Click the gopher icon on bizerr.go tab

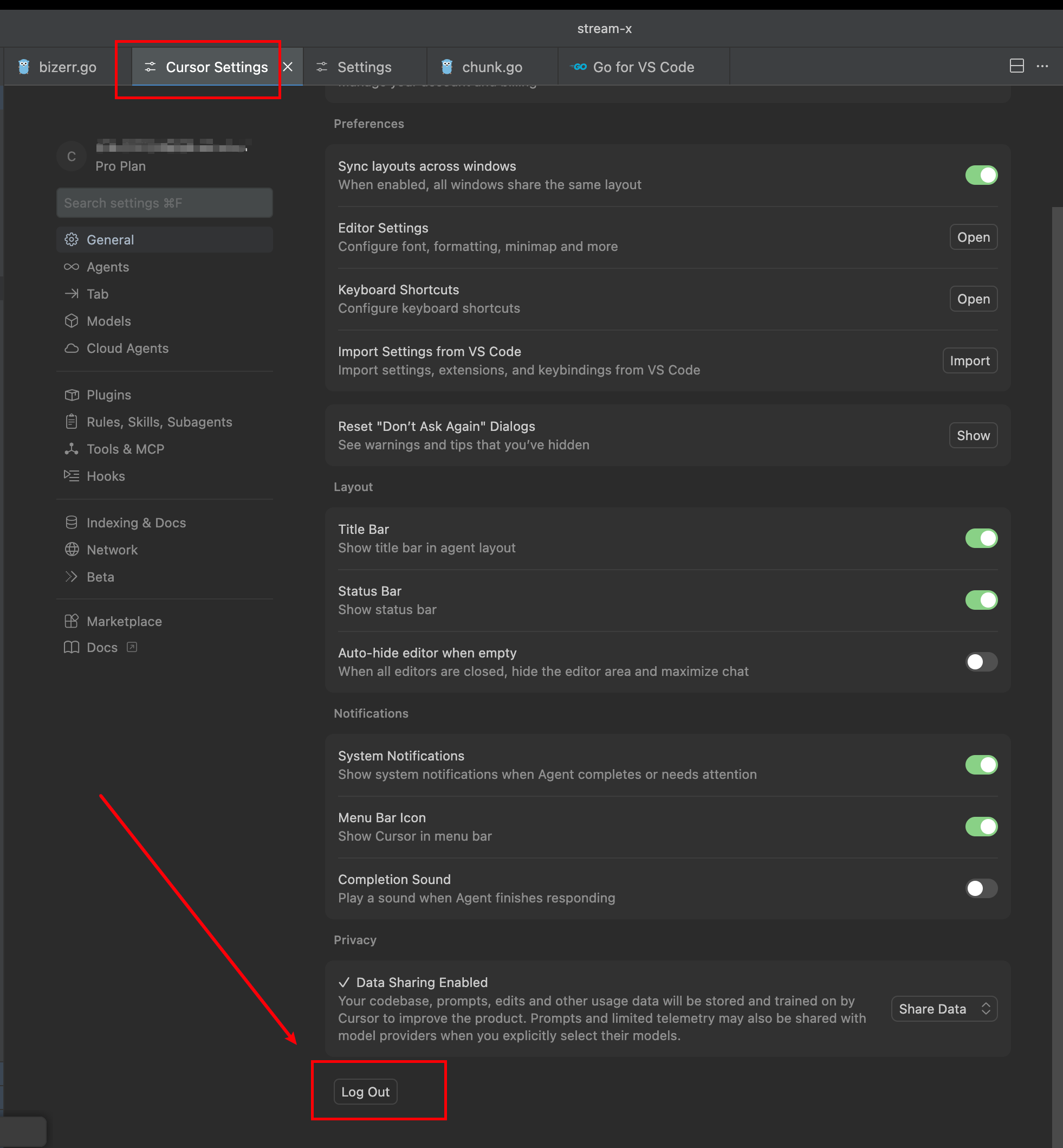pyautogui.click(x=24, y=67)
